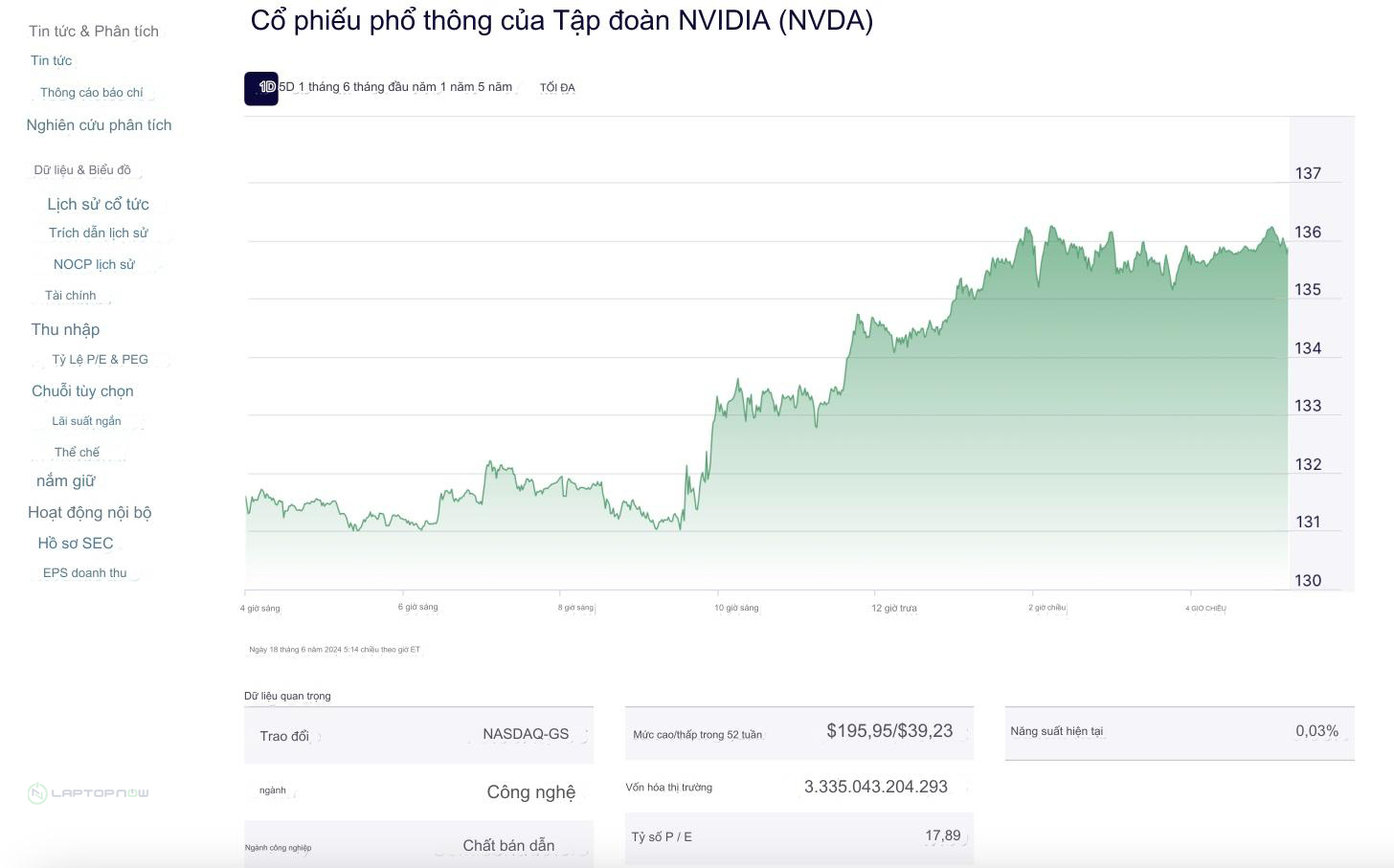Switch chart to 5D range
Viewport: 1394px width, 868px height.
[x=286, y=87]
